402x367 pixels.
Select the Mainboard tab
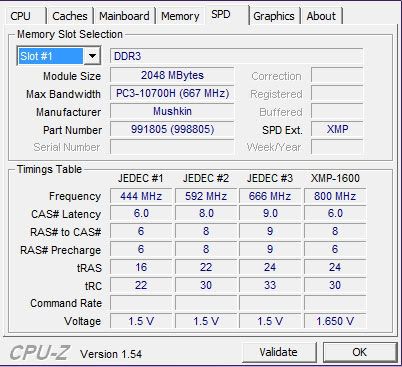click(x=124, y=16)
